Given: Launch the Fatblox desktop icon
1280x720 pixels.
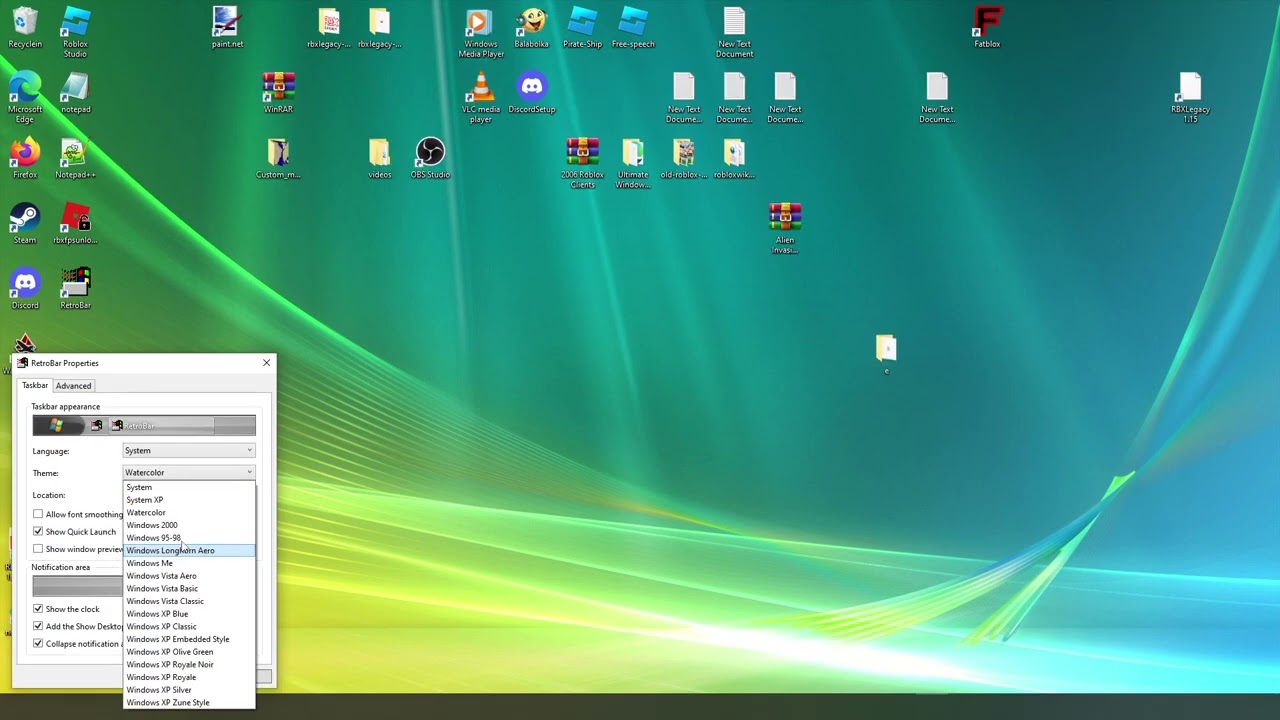Looking at the screenshot, I should [x=987, y=28].
